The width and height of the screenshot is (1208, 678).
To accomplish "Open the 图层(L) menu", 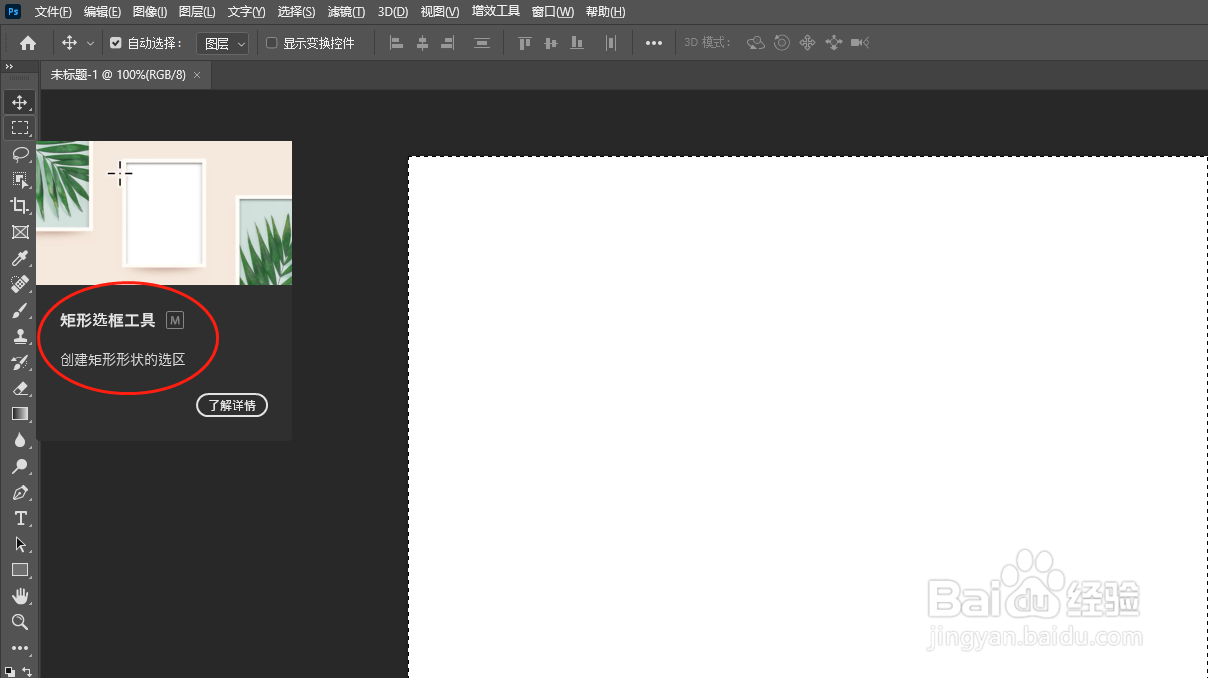I will tap(197, 11).
